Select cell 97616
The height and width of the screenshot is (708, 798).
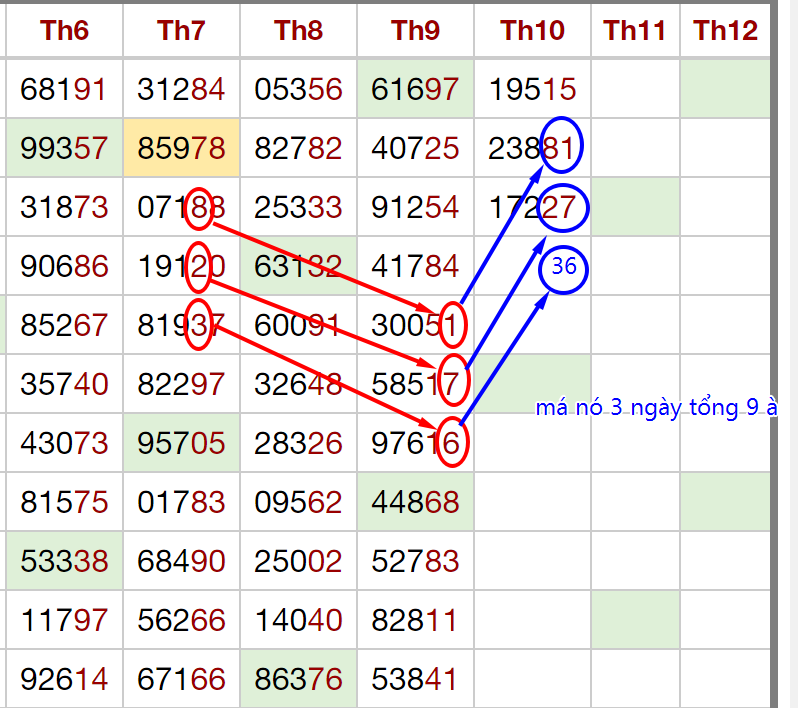pos(415,443)
